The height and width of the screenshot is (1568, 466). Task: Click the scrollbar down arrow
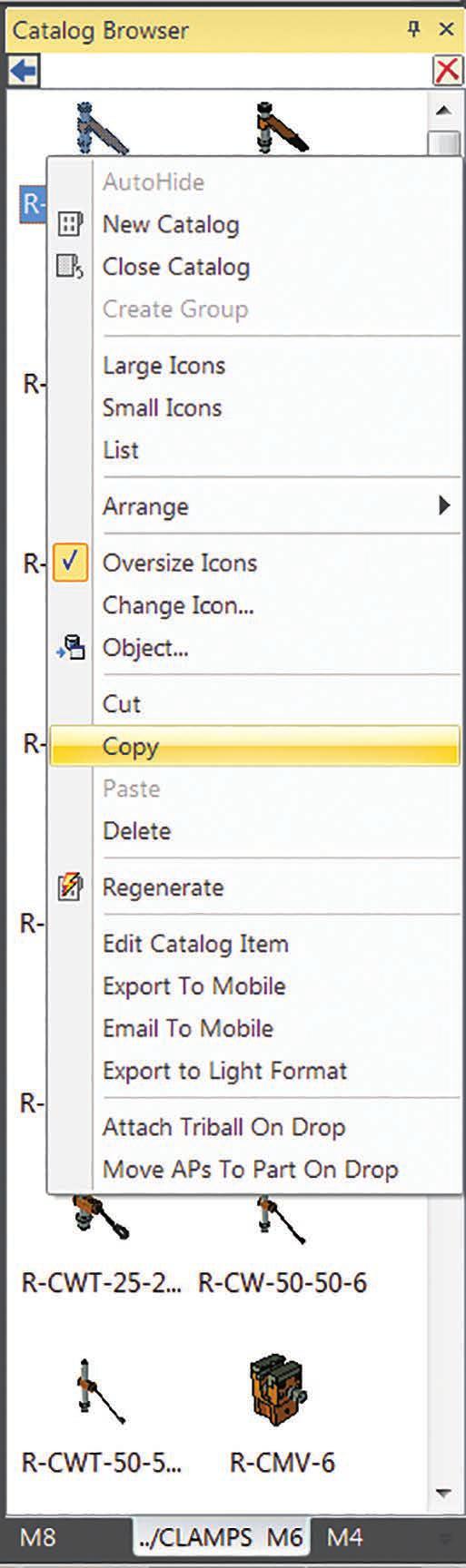point(443,1492)
